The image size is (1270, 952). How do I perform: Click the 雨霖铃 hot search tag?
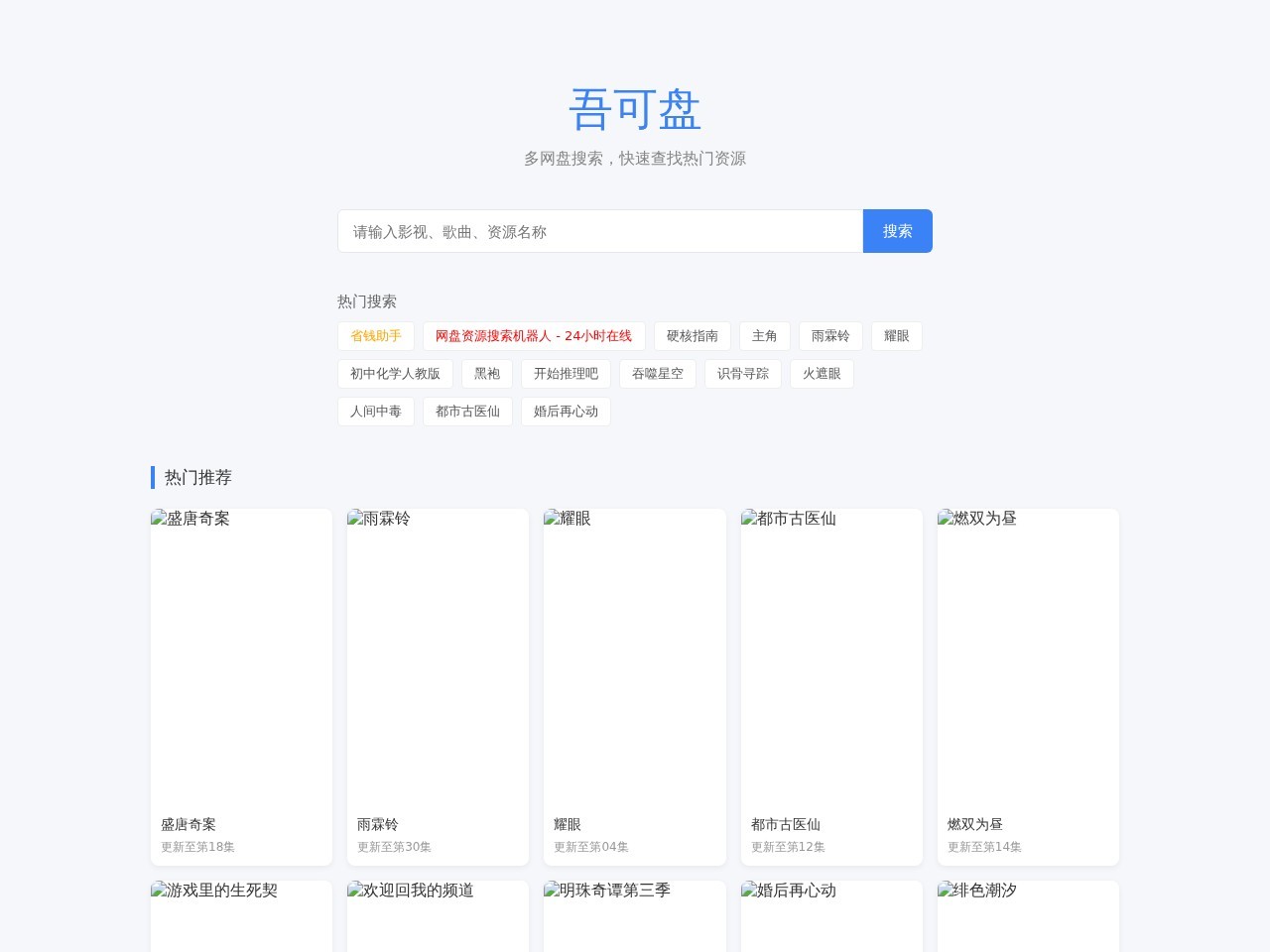pyautogui.click(x=830, y=336)
